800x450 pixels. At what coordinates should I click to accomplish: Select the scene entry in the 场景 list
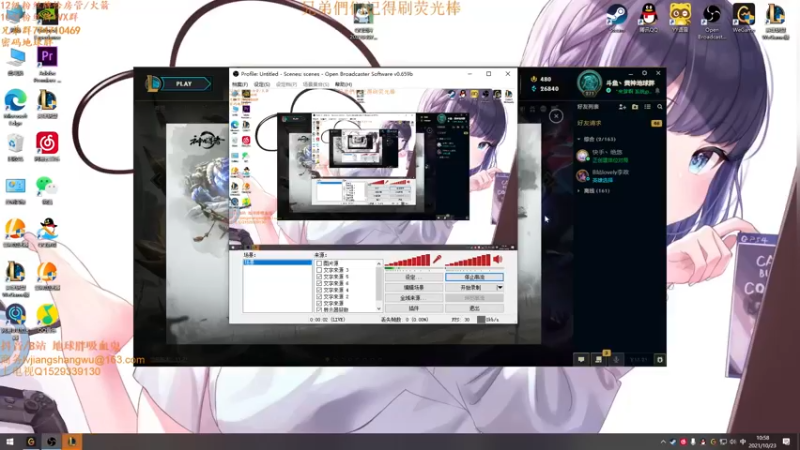click(x=277, y=262)
